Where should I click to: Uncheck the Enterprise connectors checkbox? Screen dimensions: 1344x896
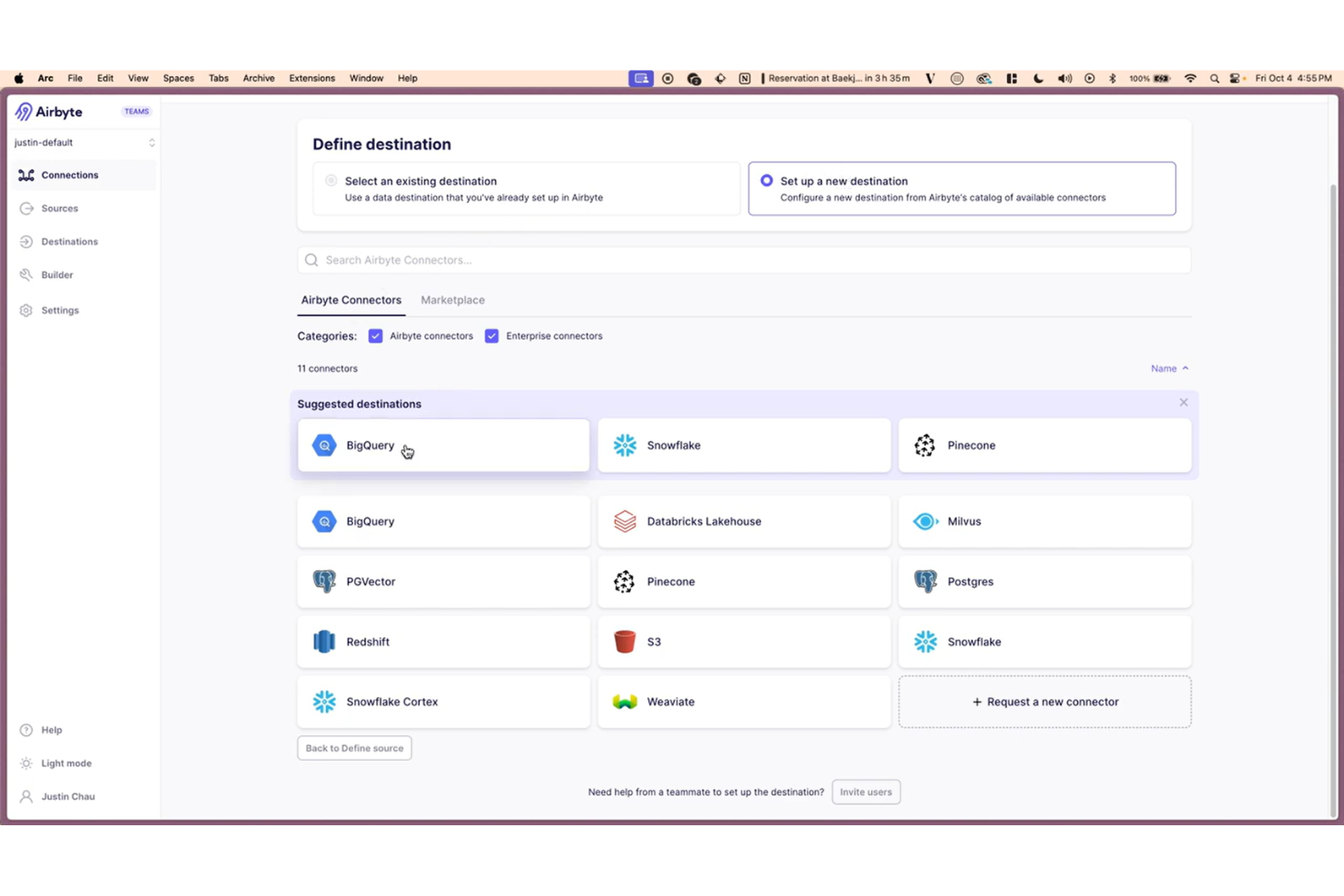coord(491,336)
